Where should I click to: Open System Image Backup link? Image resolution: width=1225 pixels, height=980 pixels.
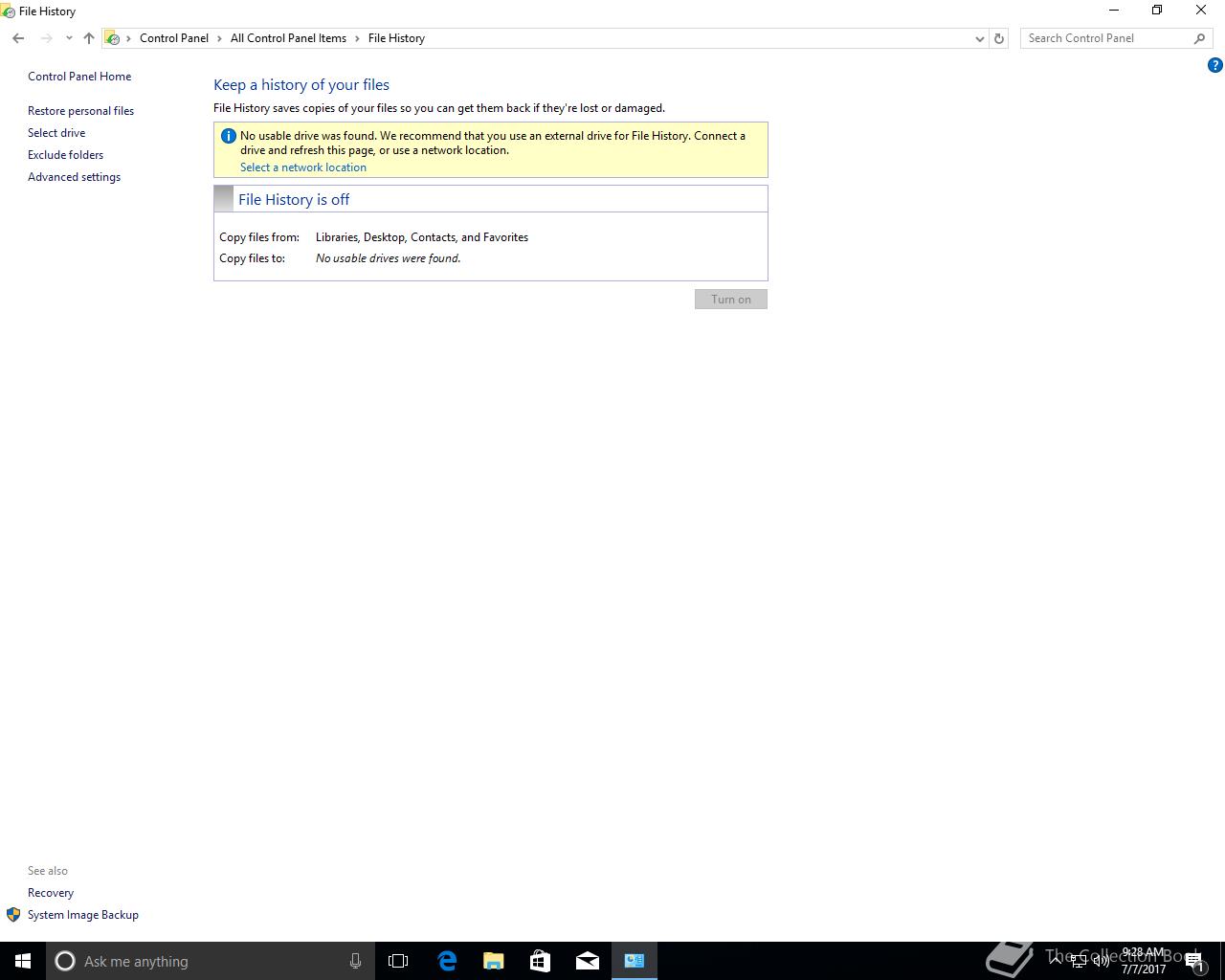(x=83, y=915)
